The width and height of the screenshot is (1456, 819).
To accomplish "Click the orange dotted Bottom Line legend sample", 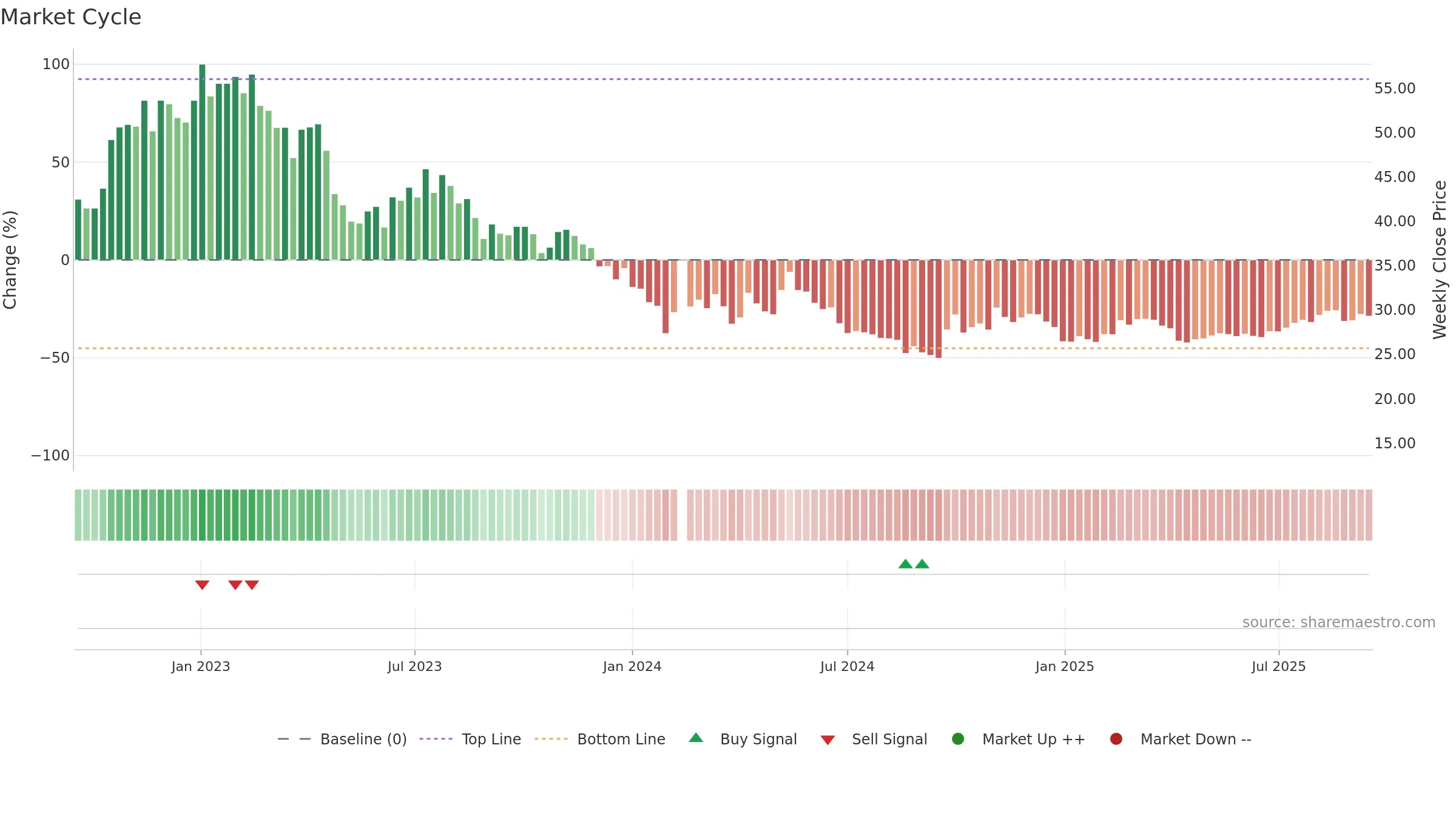I will click(551, 739).
